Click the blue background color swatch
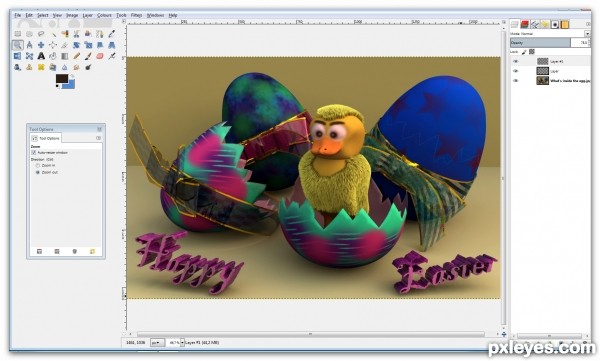Image resolution: width=600 pixels, height=361 pixels. point(71,85)
